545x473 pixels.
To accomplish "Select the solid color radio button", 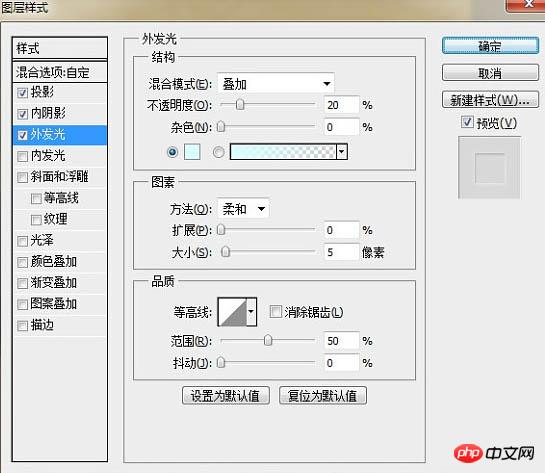I will click(x=172, y=152).
